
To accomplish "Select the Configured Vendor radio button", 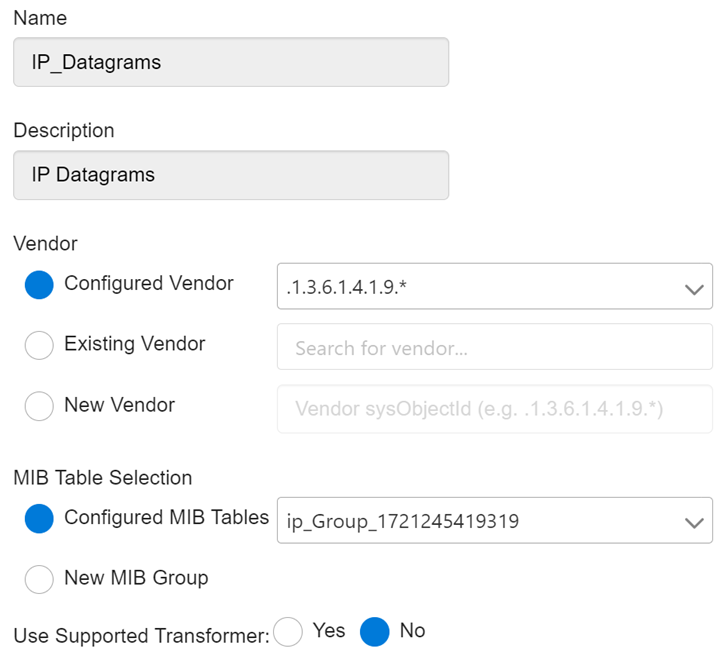I will [x=39, y=285].
